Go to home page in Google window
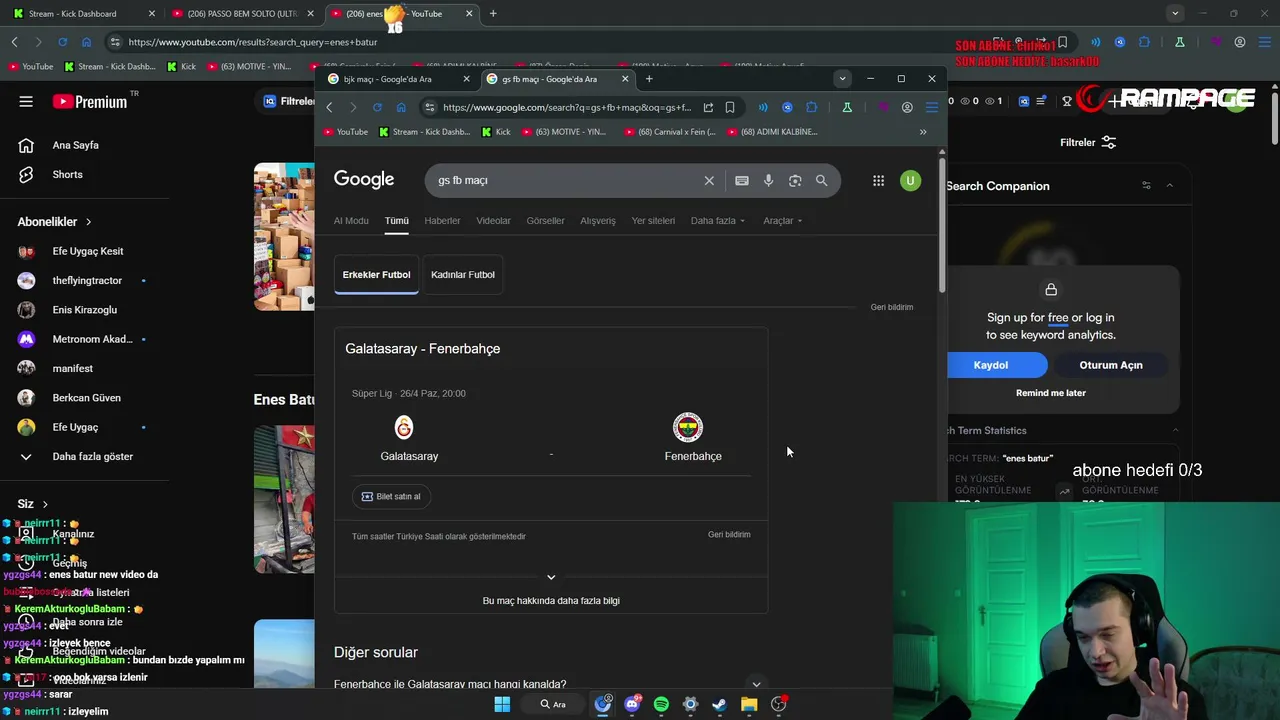This screenshot has height=720, width=1280. point(401,107)
